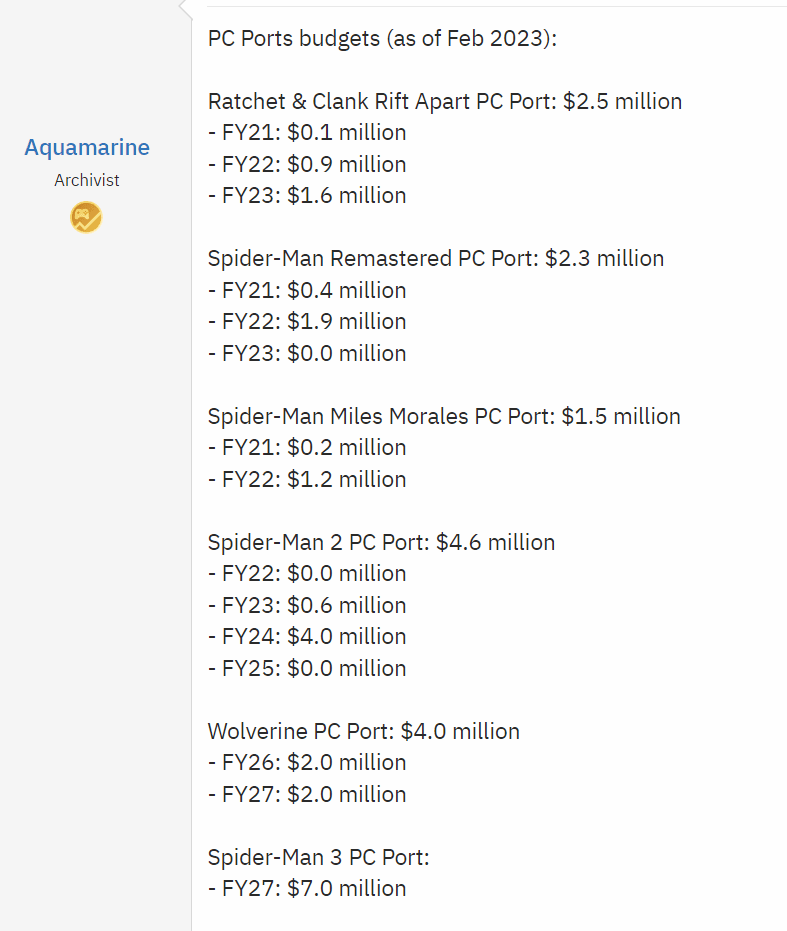Click the FY22: $1.9 million line
787x931 pixels.
pos(307,321)
